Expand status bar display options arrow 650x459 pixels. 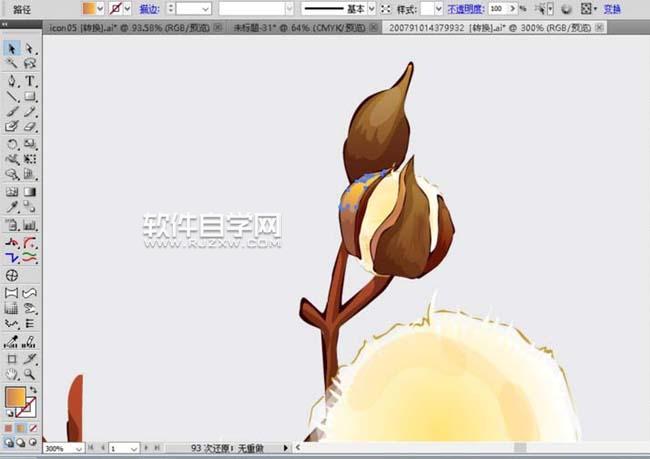[285, 448]
